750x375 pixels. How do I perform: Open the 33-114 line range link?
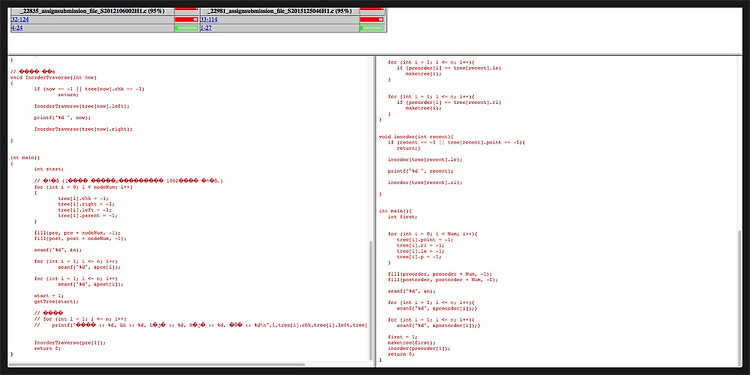tap(209, 20)
